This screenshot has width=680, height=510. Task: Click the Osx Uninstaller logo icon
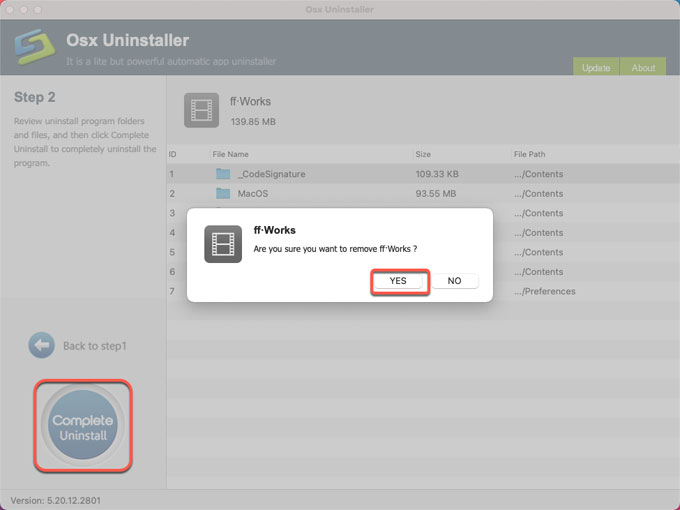point(35,47)
